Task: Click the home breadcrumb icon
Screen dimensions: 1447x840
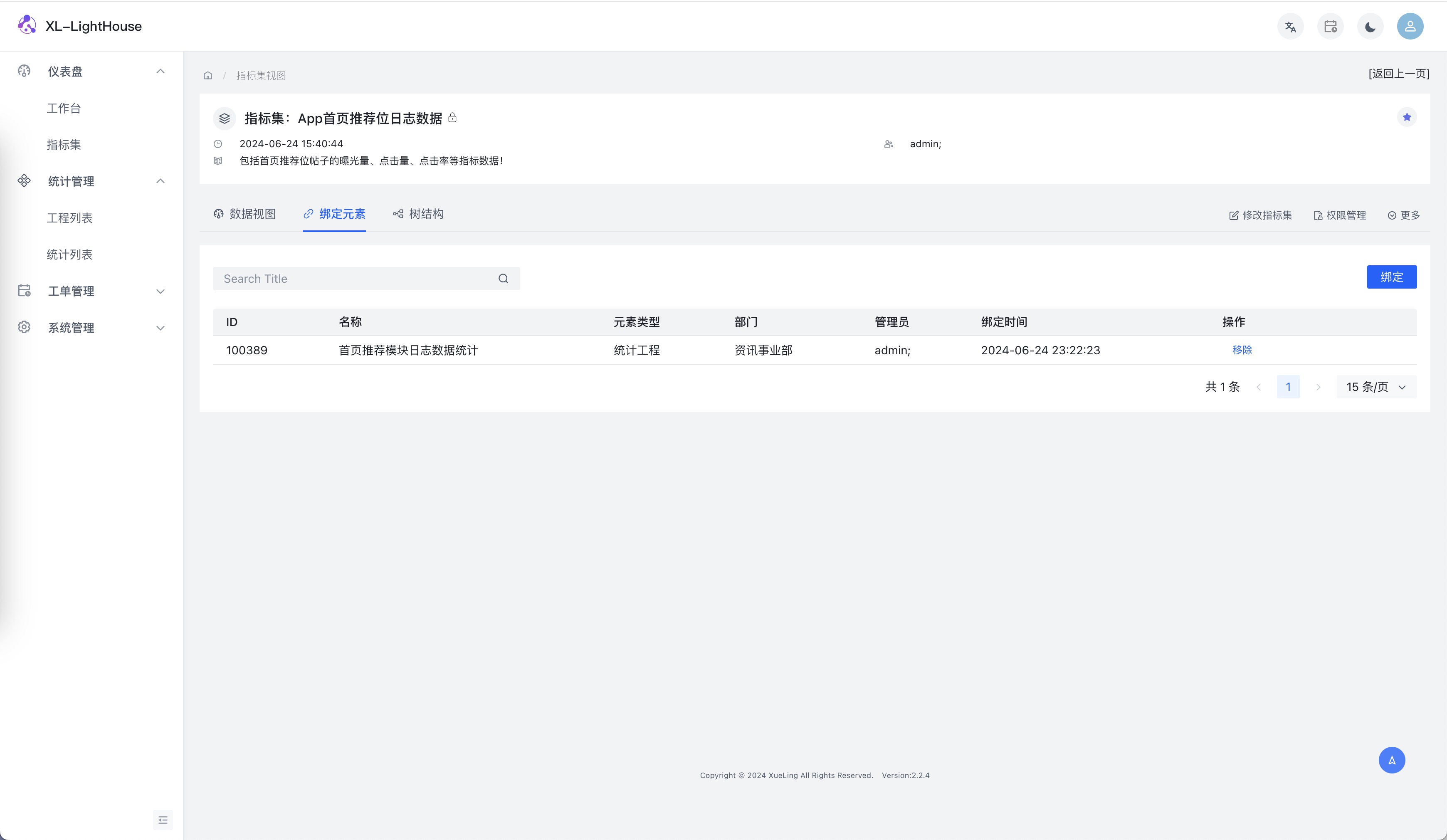Action: (208, 75)
